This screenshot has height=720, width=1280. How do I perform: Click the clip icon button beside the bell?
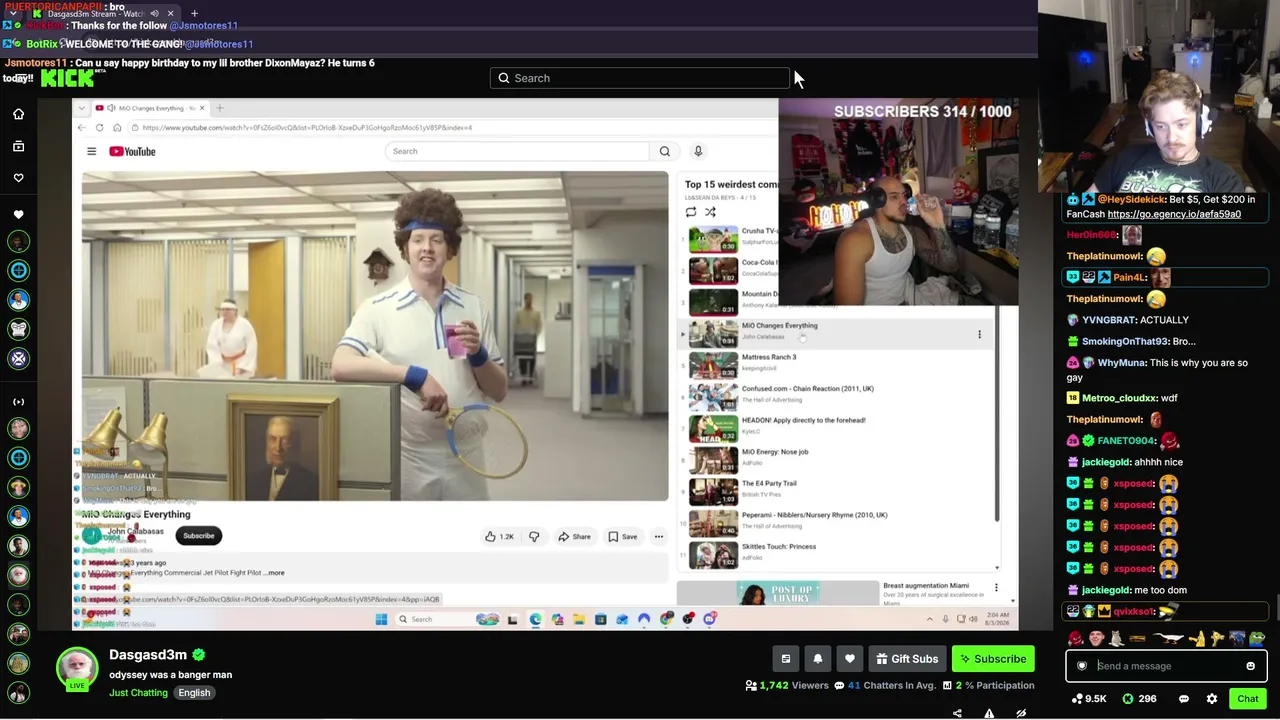pos(786,659)
